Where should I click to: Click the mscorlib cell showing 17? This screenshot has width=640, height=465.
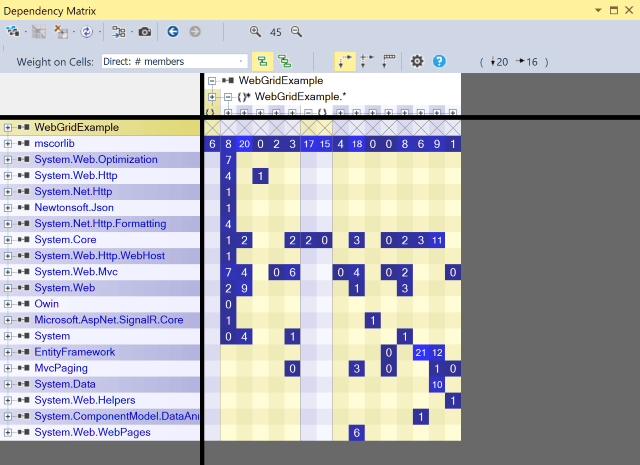pos(309,144)
